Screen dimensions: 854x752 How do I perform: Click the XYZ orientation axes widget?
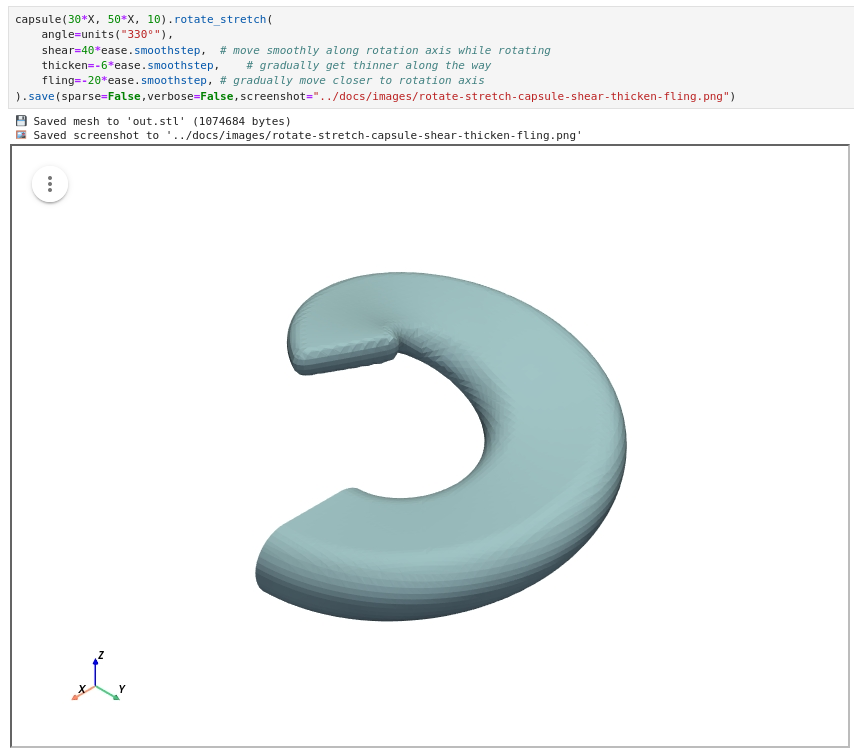(99, 676)
